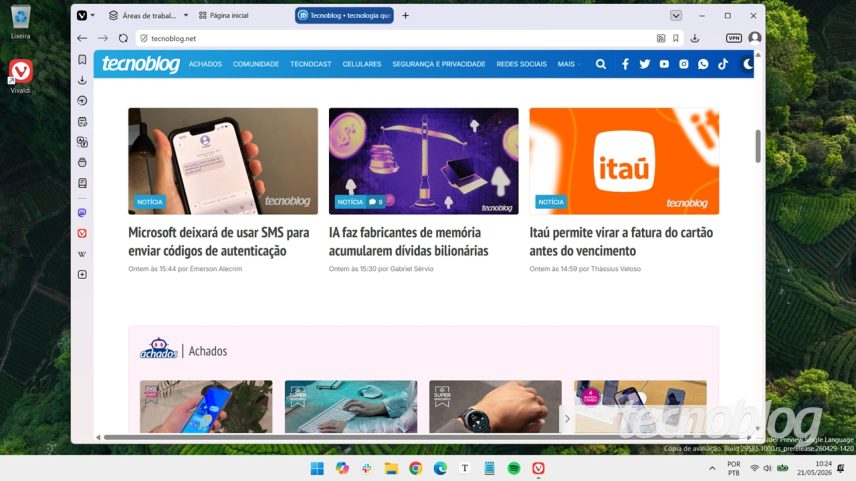Open Tecnoblog search icon
Screen dimensions: 856x481
click(x=601, y=64)
